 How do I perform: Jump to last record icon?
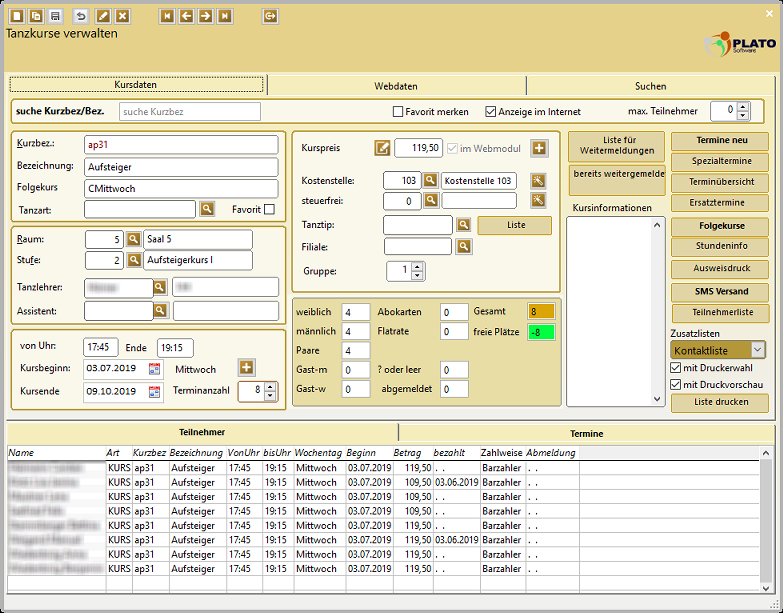(x=225, y=16)
